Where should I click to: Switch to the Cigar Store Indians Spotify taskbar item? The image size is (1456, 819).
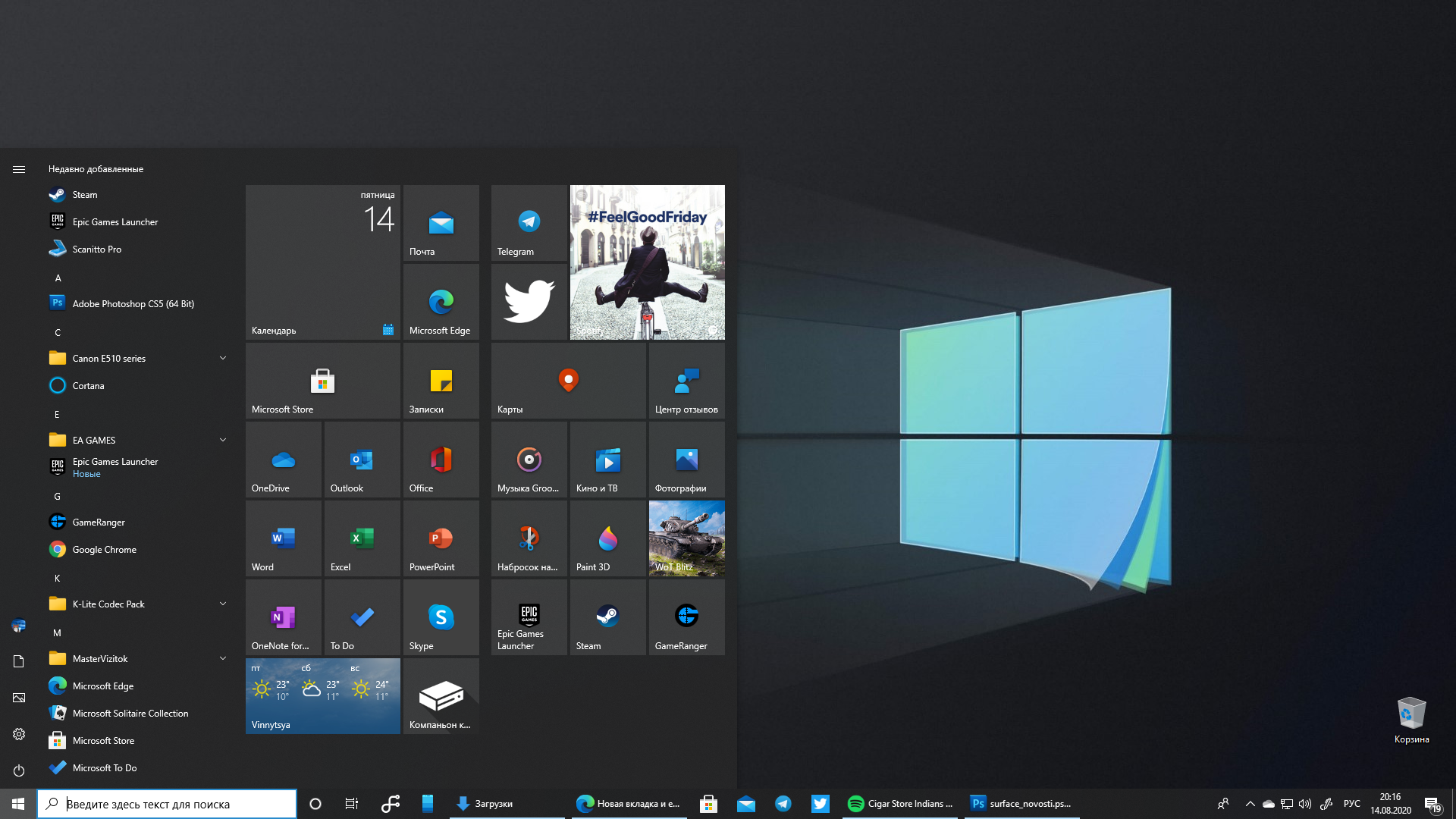coord(899,804)
